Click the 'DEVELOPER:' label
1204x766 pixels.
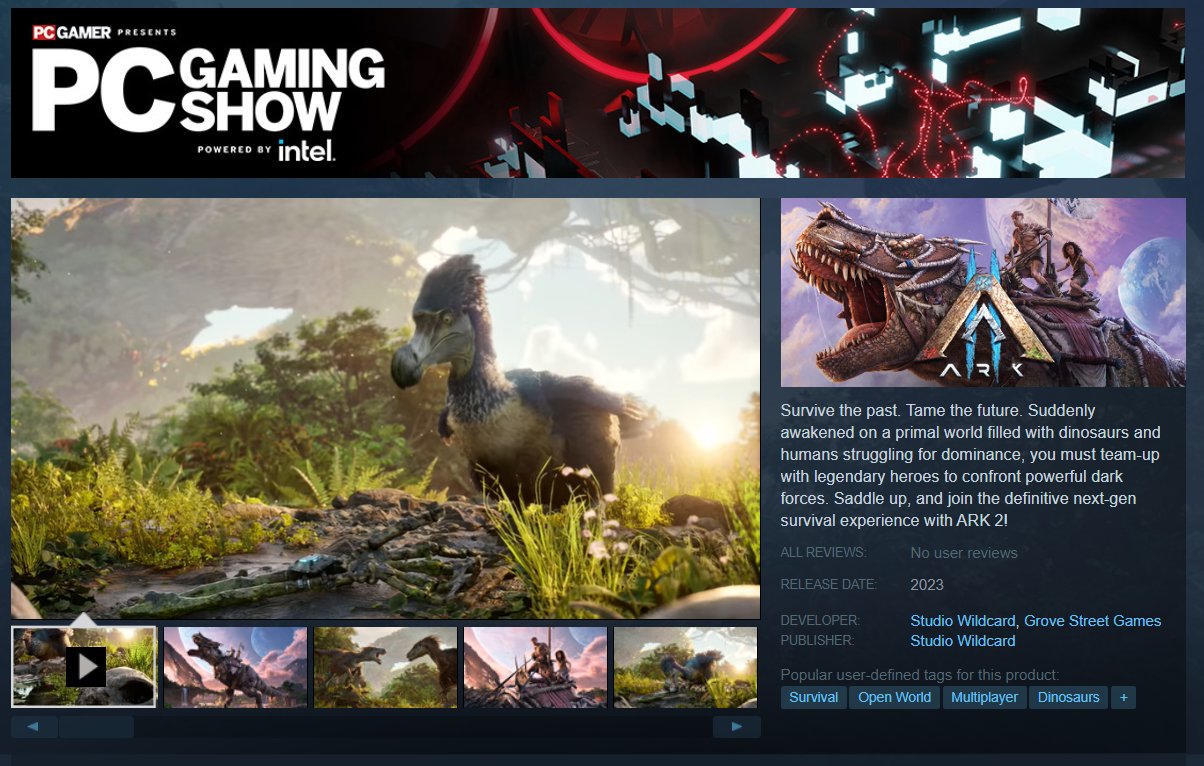[820, 621]
